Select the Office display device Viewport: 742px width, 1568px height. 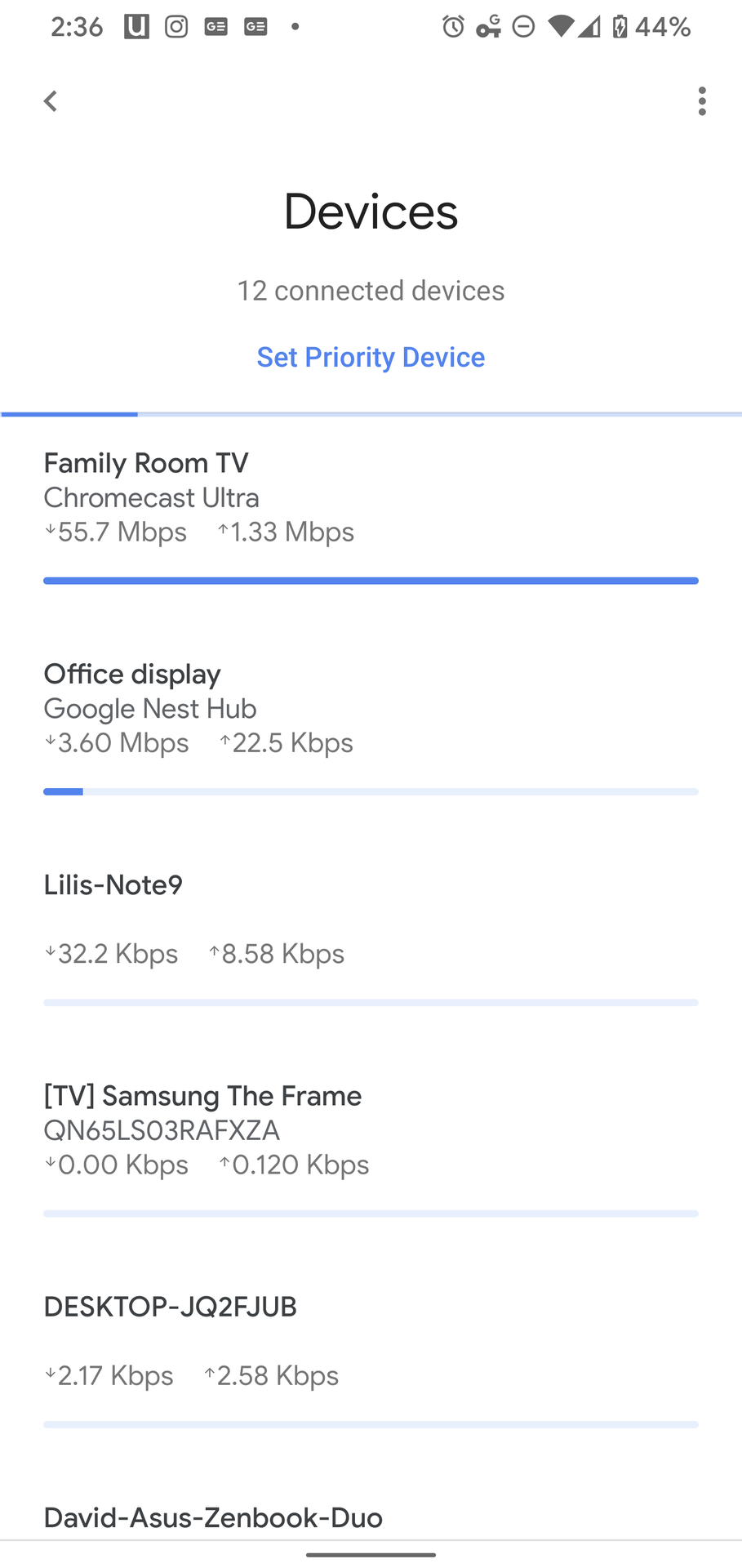132,675
